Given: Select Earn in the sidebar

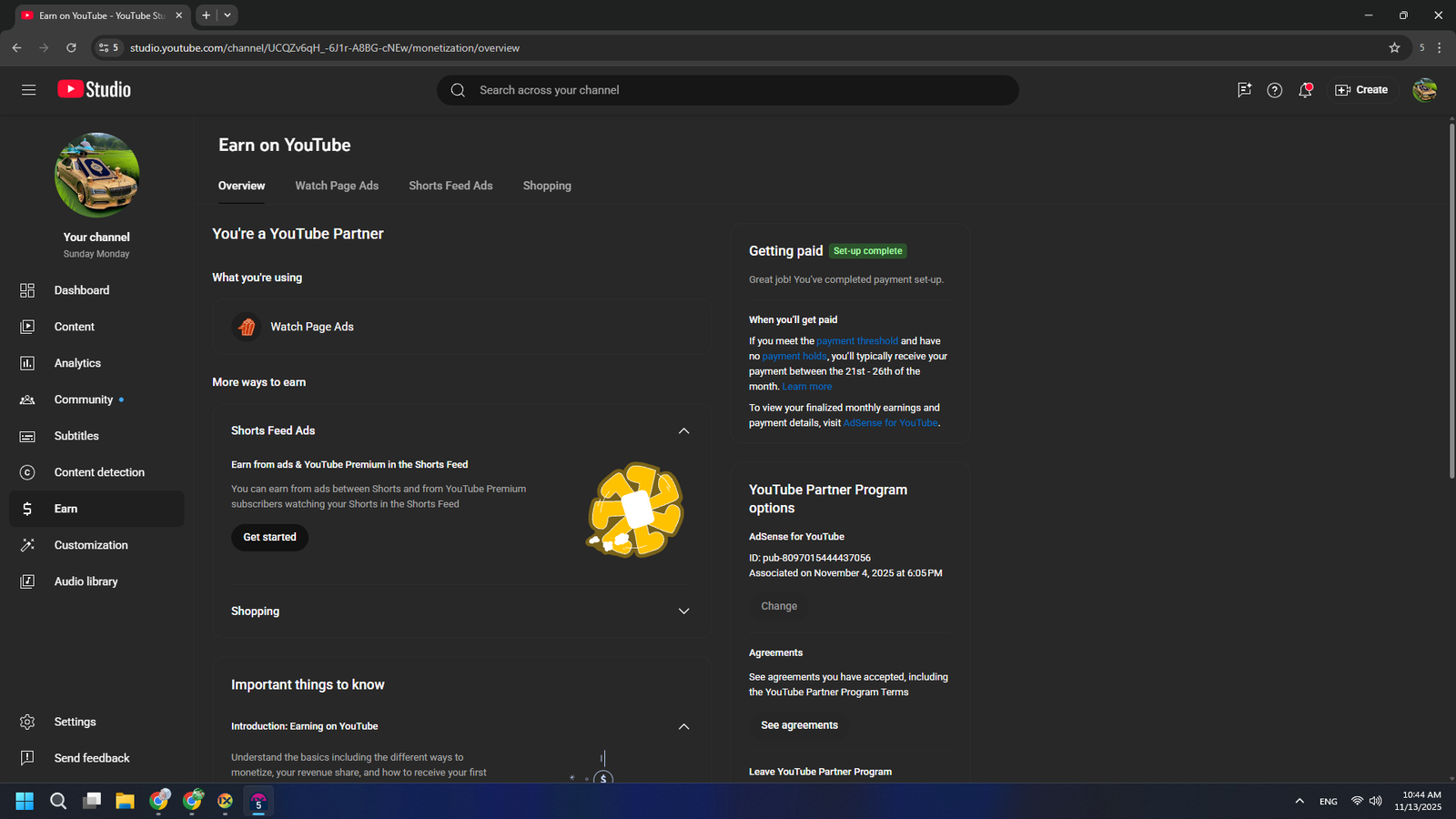Looking at the screenshot, I should click(96, 509).
